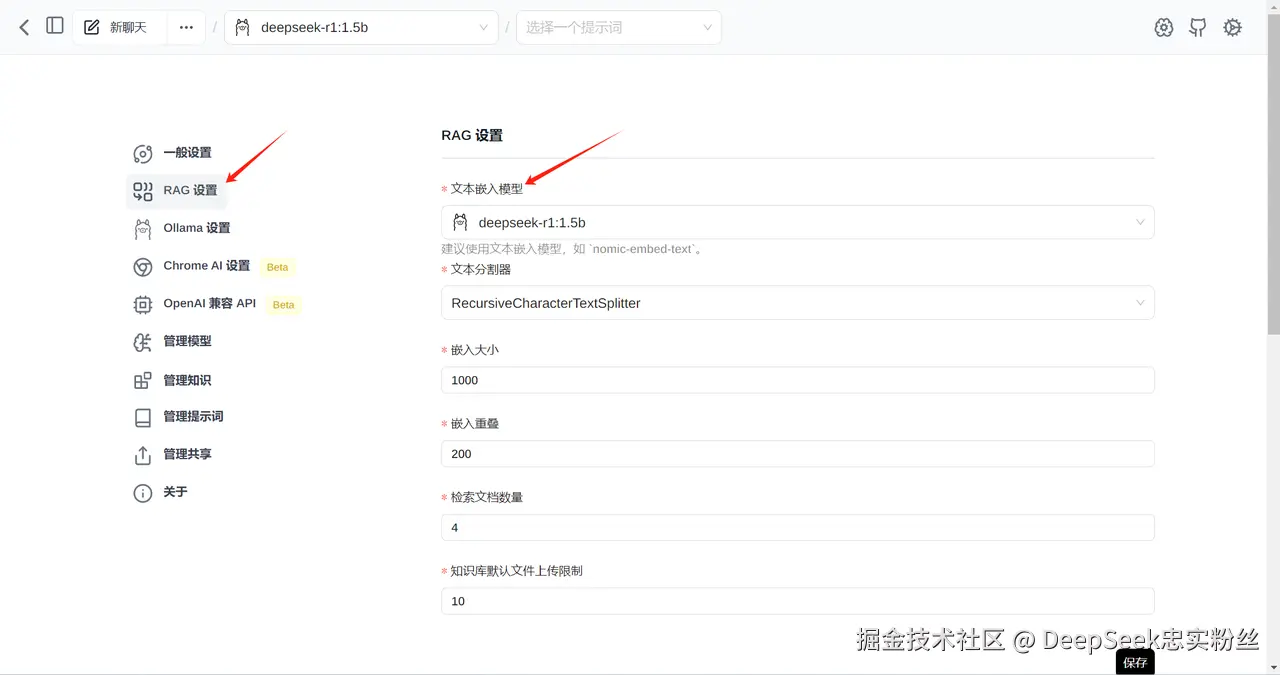The image size is (1280, 675).
Task: Open OpenAI 兼容 API section
Action: (x=209, y=303)
